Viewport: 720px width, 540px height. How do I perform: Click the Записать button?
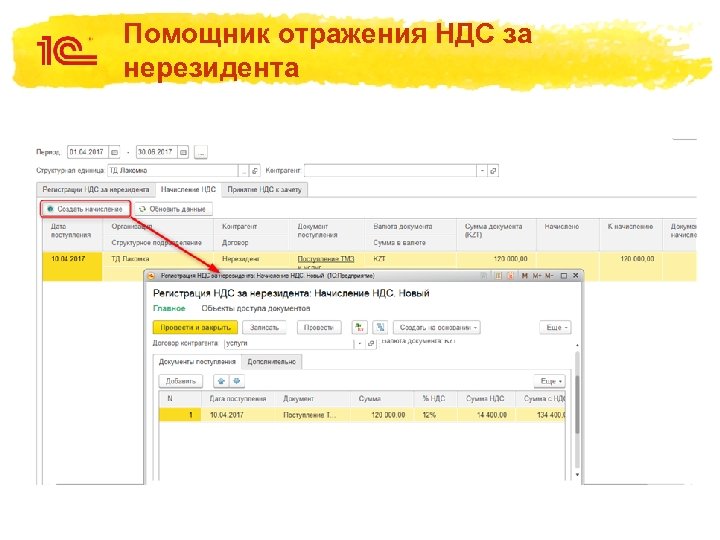264,327
